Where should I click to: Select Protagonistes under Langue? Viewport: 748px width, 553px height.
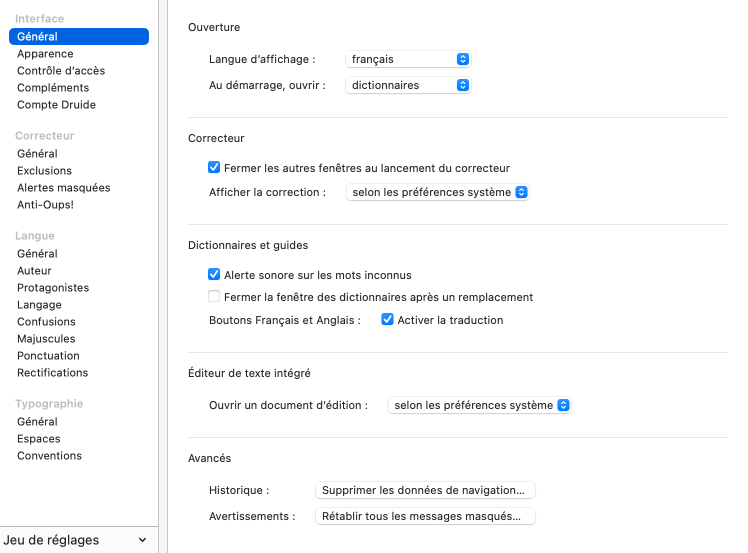click(53, 288)
